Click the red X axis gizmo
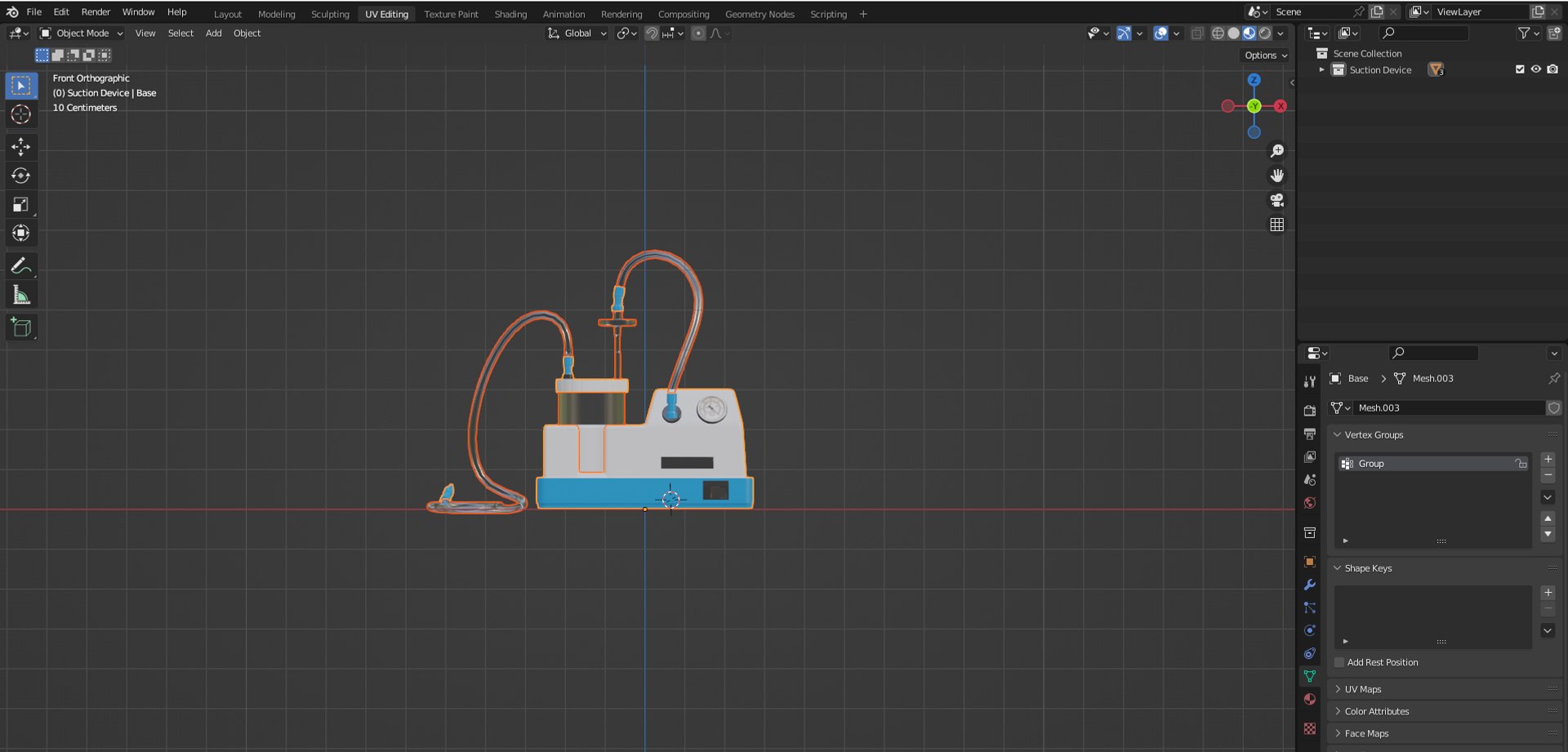 pyautogui.click(x=1281, y=106)
